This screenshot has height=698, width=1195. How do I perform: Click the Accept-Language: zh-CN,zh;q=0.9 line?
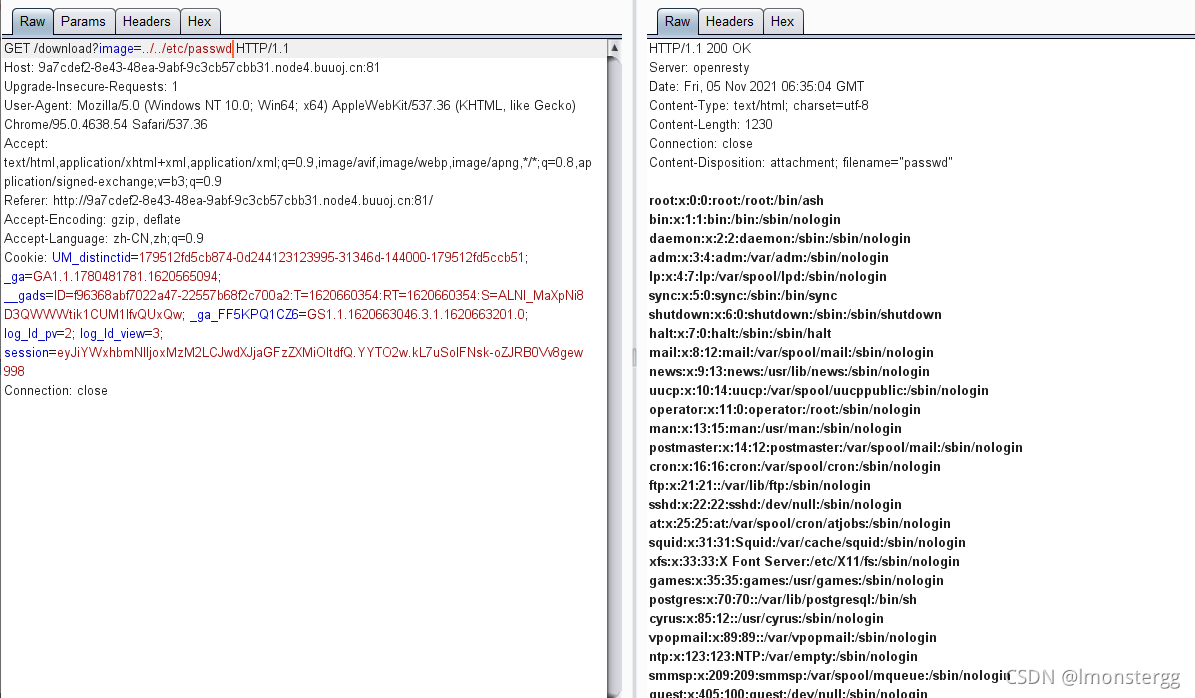pyautogui.click(x=104, y=239)
